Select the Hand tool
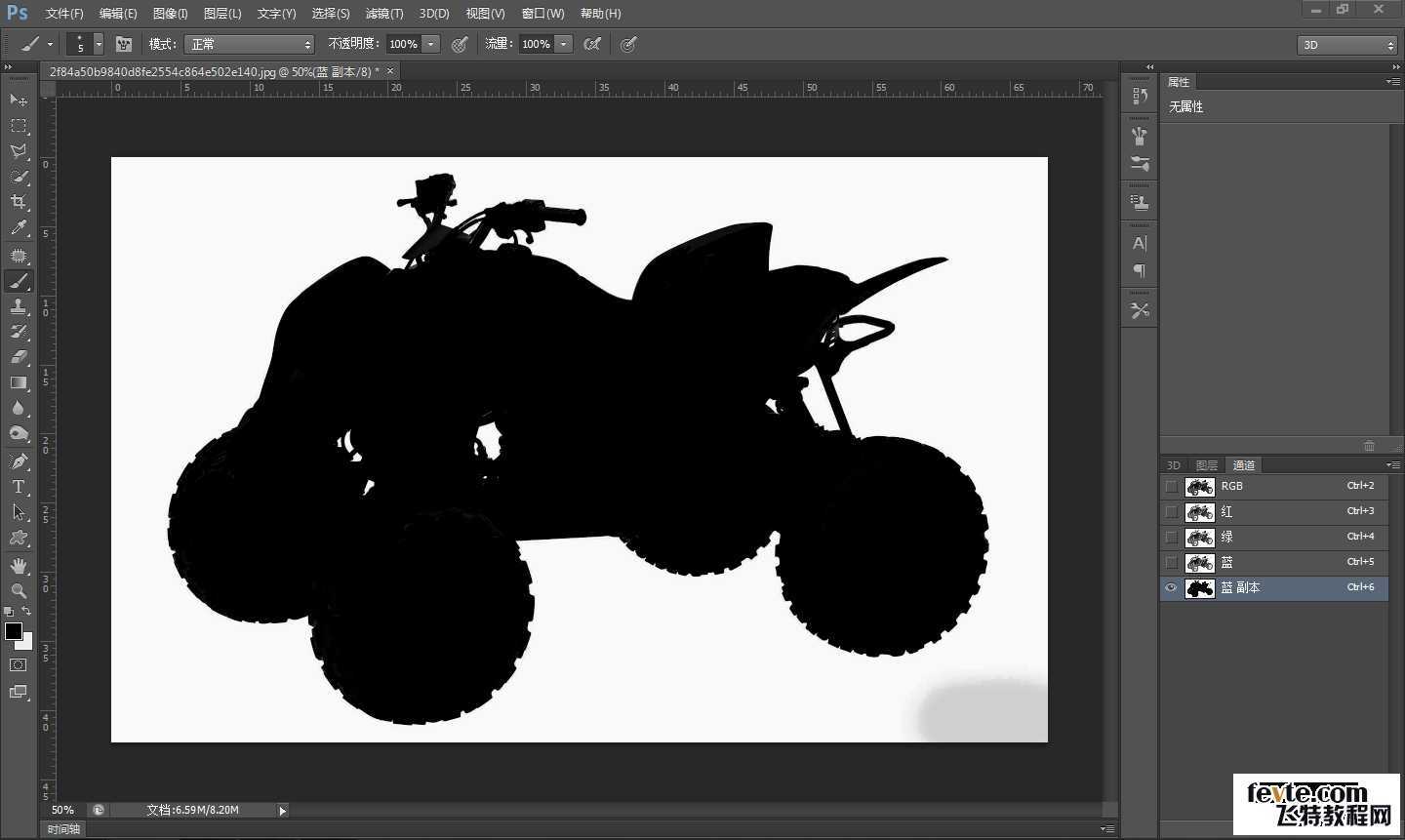The width and height of the screenshot is (1405, 840). click(x=19, y=566)
